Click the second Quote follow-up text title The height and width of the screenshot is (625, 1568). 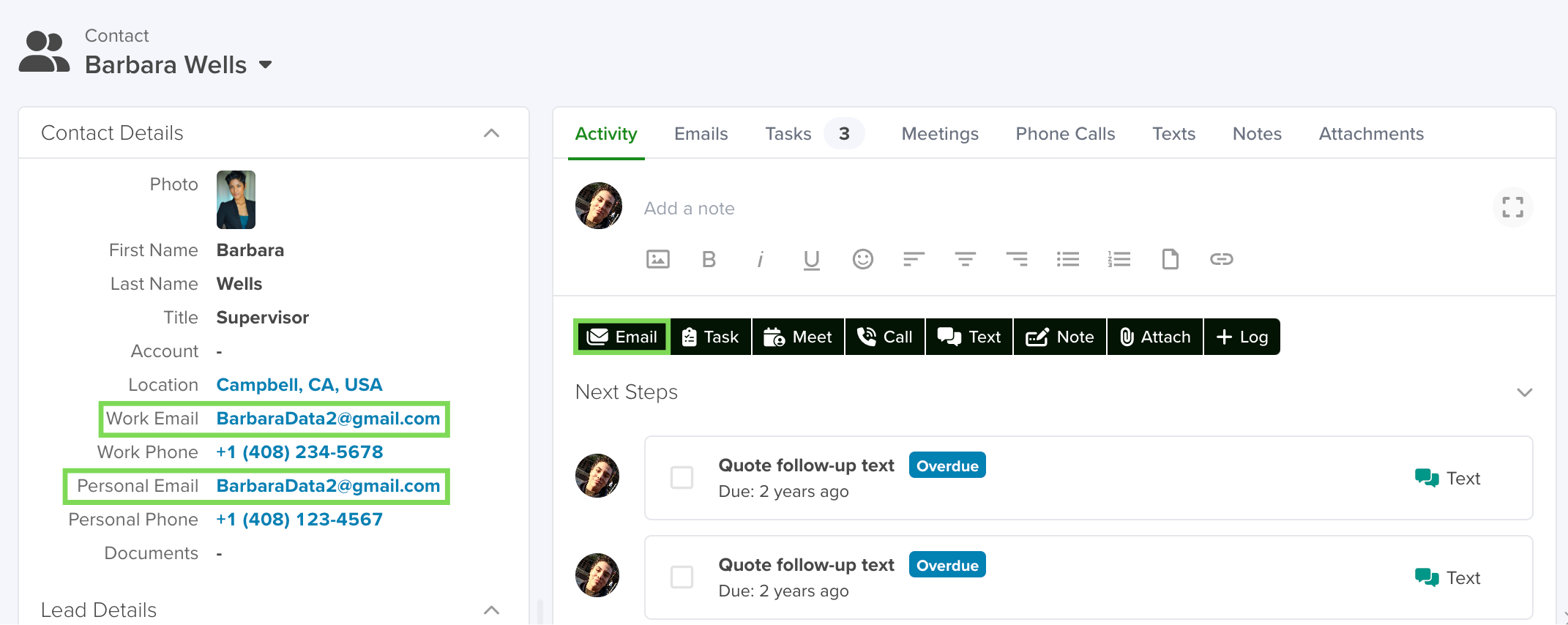tap(806, 565)
